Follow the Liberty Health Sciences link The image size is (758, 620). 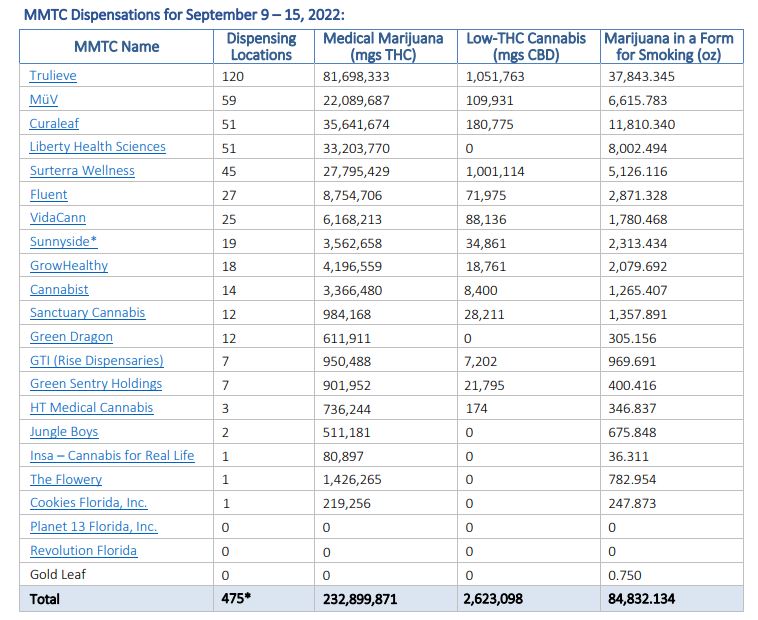(97, 147)
